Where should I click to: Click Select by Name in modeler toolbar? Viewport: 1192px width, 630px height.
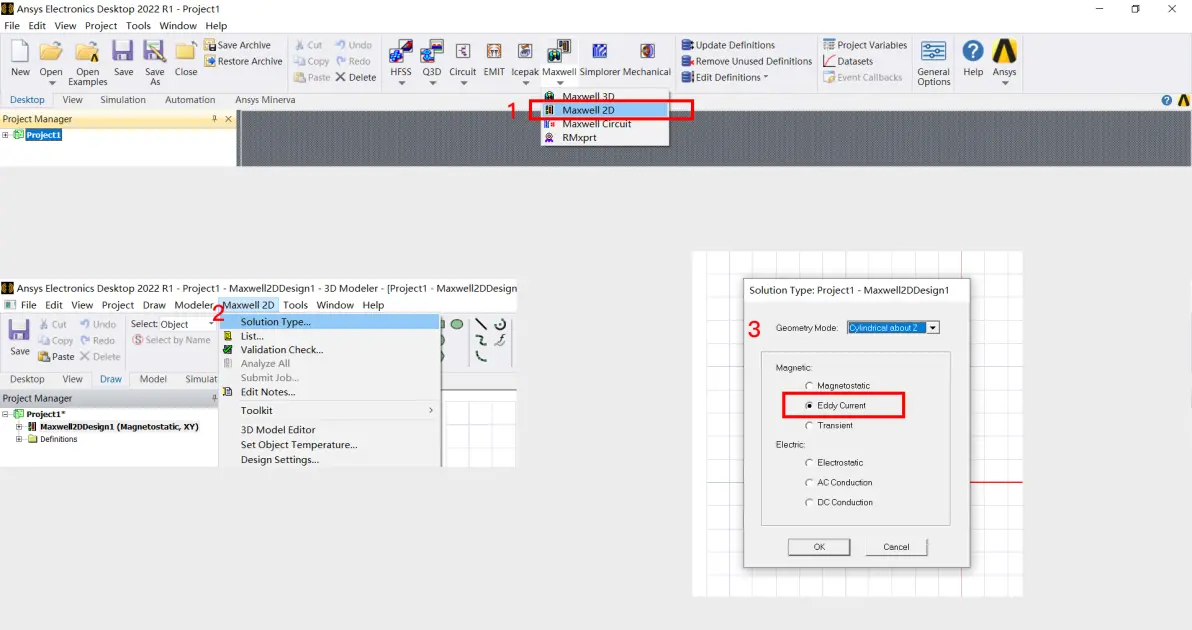click(171, 340)
